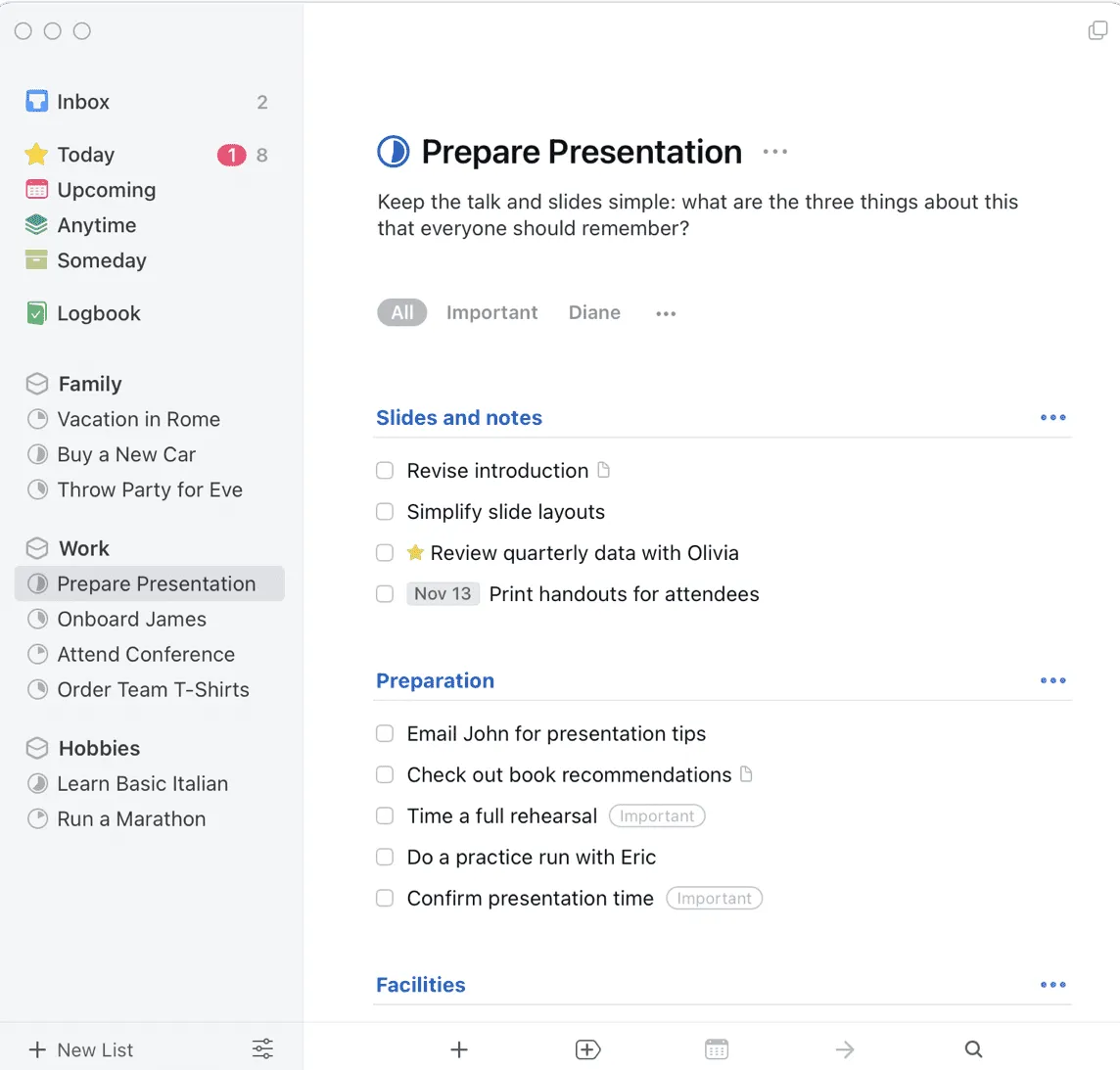The height and width of the screenshot is (1070, 1120).
Task: Click the Learn Basic Italian progress icon
Action: click(37, 783)
